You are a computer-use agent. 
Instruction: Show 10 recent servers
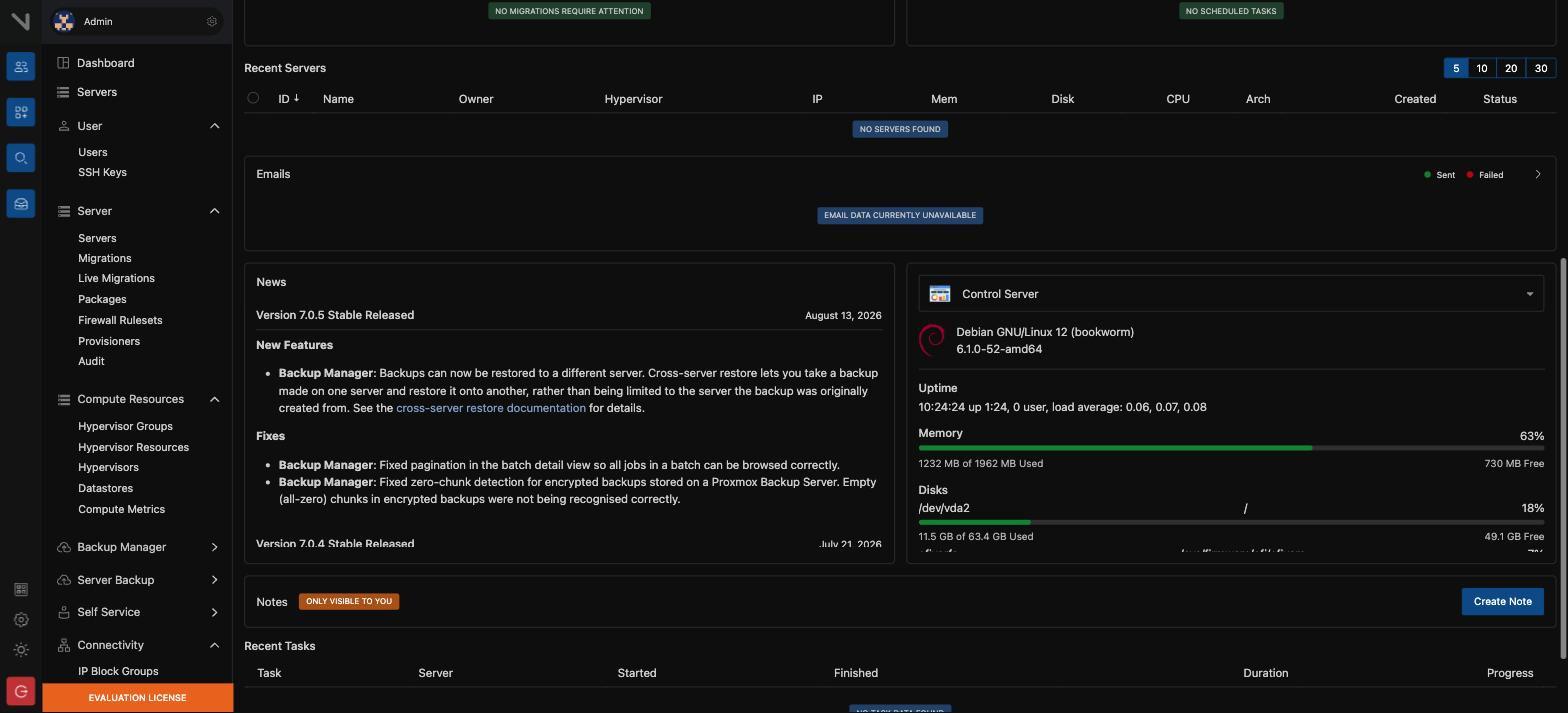pos(1481,68)
